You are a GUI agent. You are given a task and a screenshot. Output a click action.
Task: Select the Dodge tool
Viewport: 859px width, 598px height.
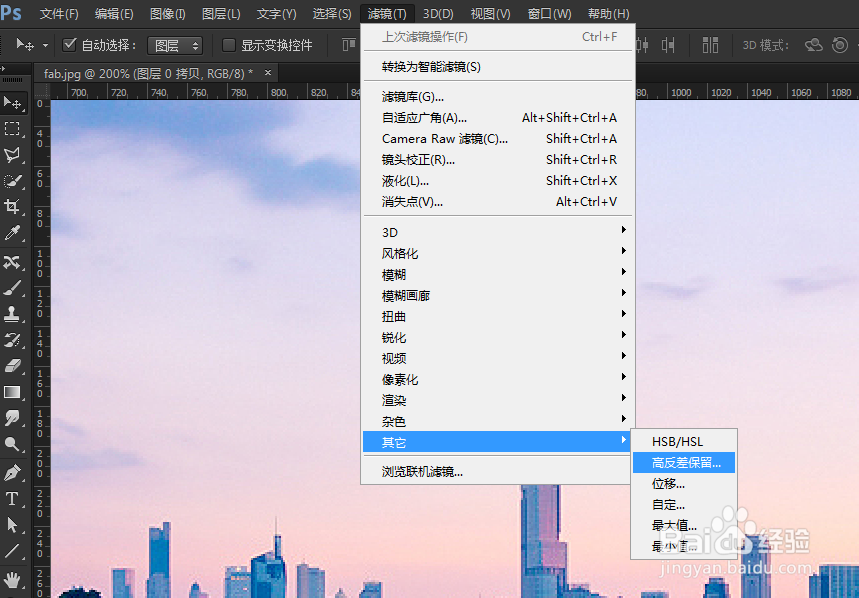click(12, 444)
